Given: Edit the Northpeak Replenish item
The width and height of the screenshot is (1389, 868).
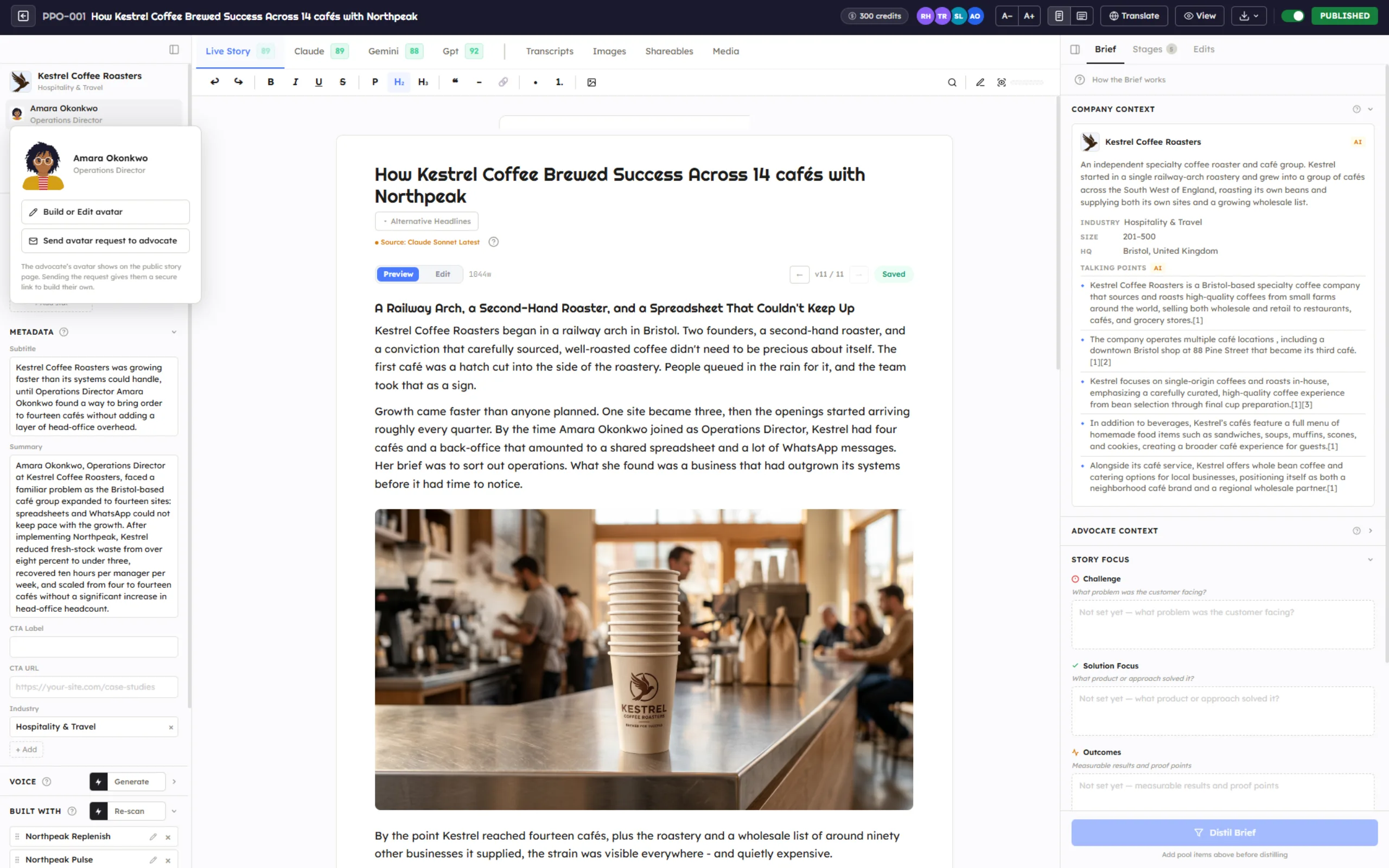Looking at the screenshot, I should click(153, 837).
